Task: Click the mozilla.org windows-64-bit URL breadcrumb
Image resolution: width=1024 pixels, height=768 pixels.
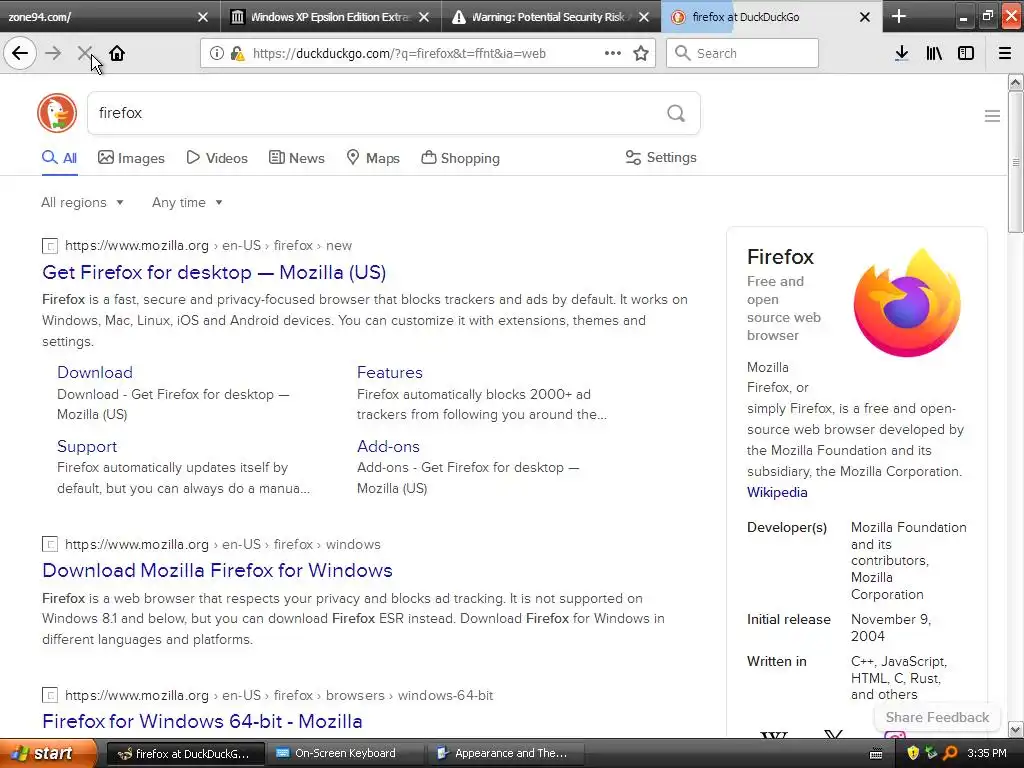Action: [x=279, y=696]
